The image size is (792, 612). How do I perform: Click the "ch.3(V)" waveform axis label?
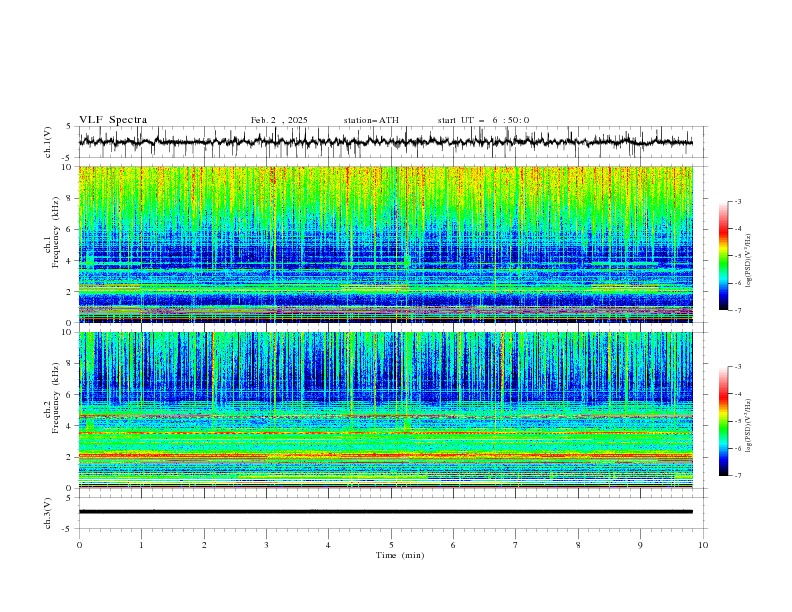[x=48, y=513]
